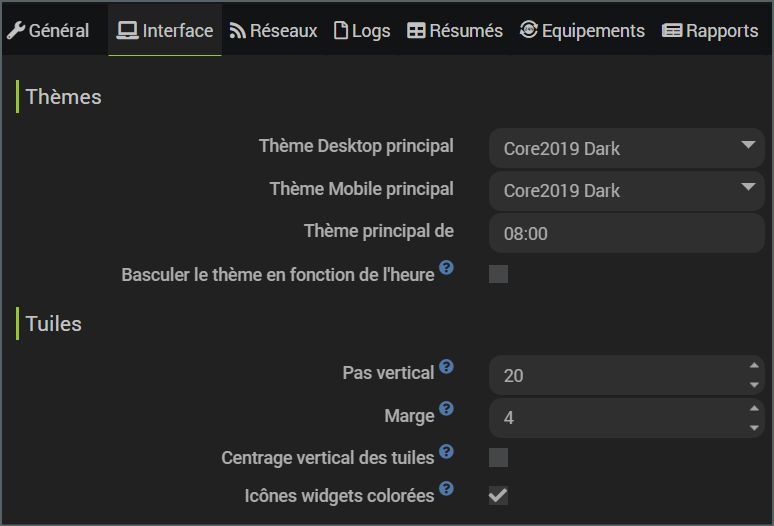This screenshot has height=526, width=774.
Task: Switch to the Résumés tab
Action: (x=455, y=31)
